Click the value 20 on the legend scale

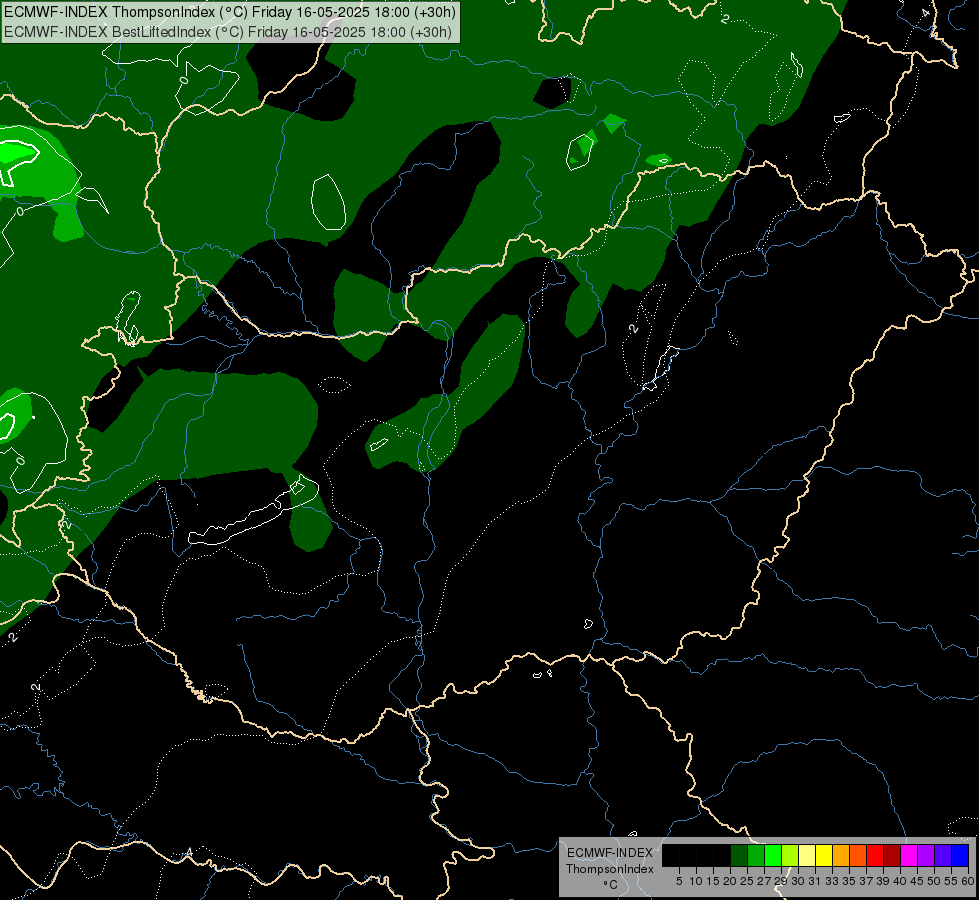coord(730,881)
